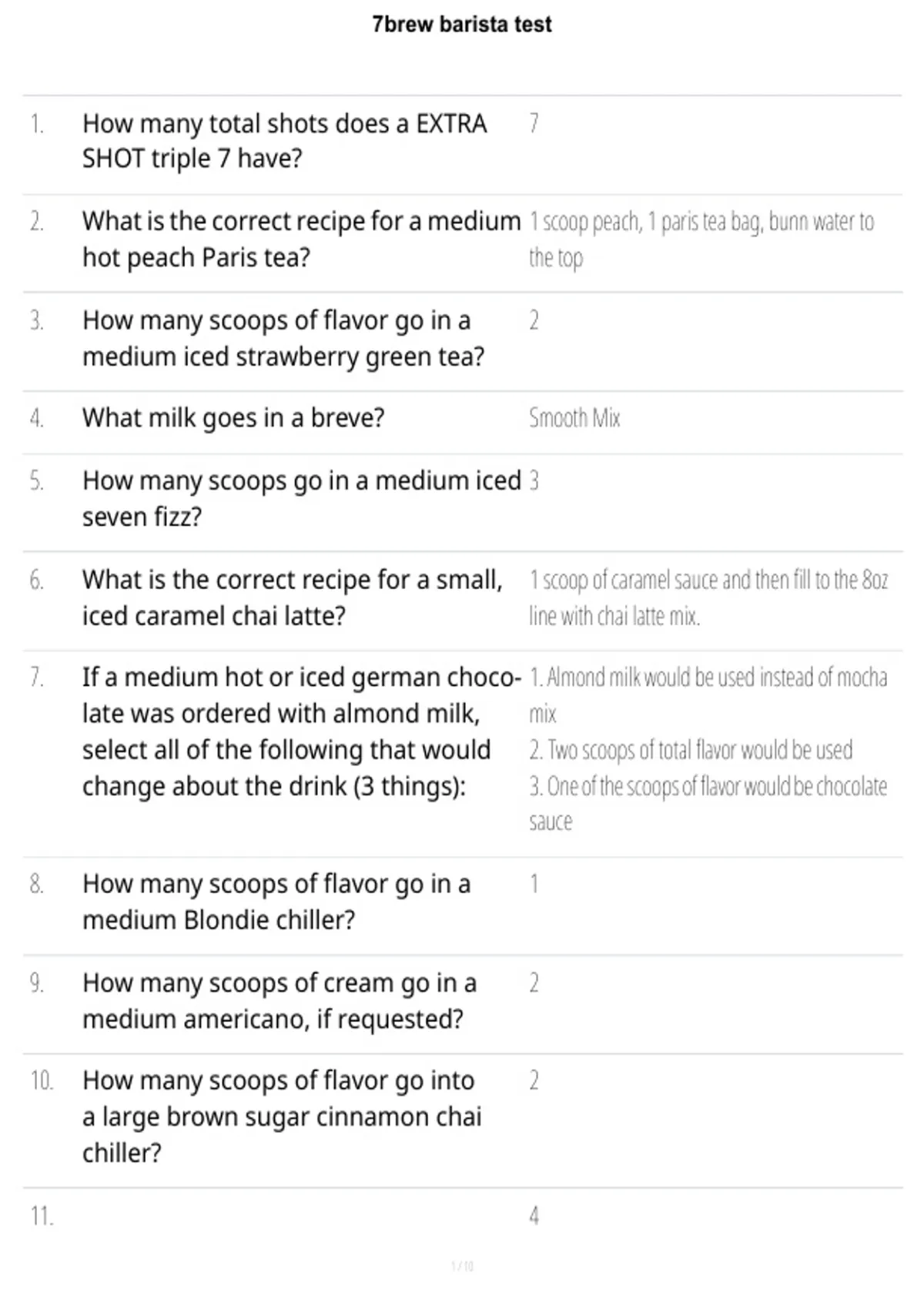
Task: Select 'One of the scoops' chocolate sauce line
Action: point(708,803)
